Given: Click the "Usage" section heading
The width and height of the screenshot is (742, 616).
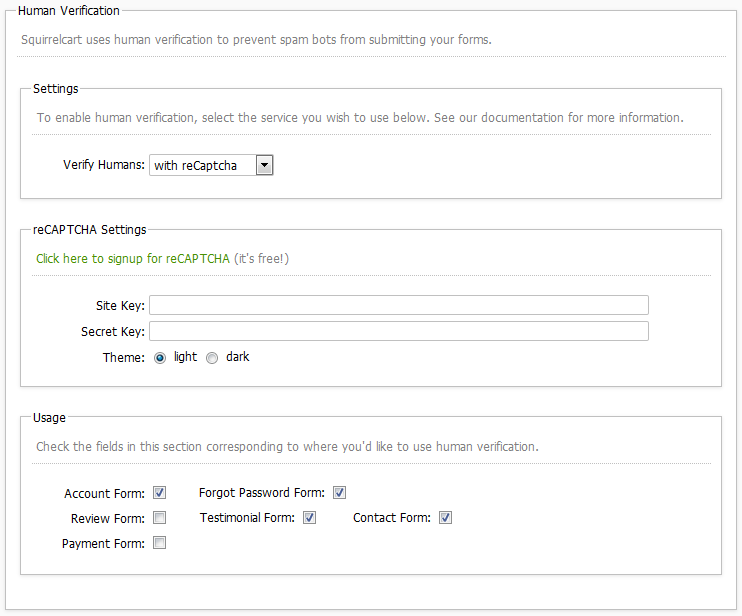Looking at the screenshot, I should 49,416.
